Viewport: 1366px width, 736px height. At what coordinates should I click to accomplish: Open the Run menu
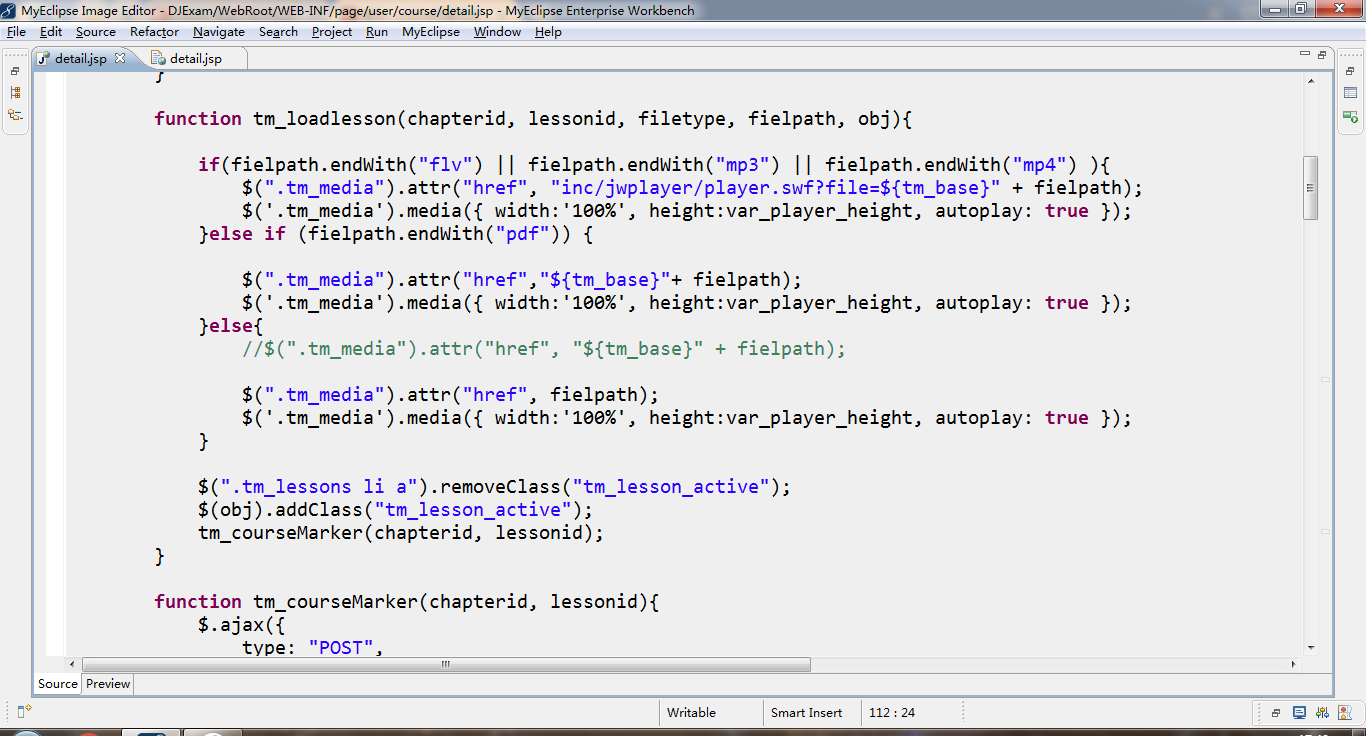coord(377,32)
